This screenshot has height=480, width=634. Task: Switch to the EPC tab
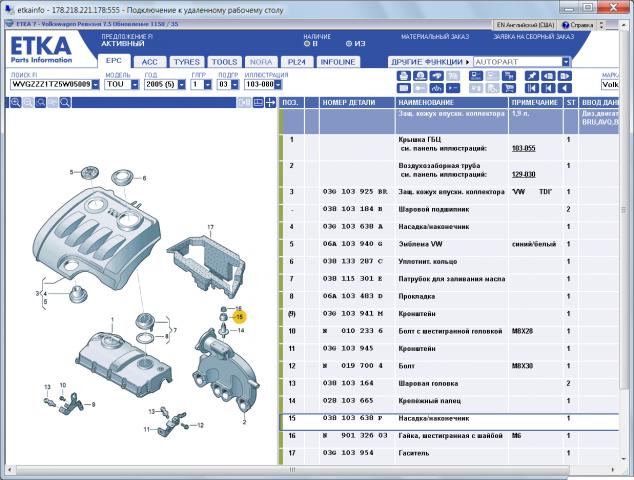point(114,61)
